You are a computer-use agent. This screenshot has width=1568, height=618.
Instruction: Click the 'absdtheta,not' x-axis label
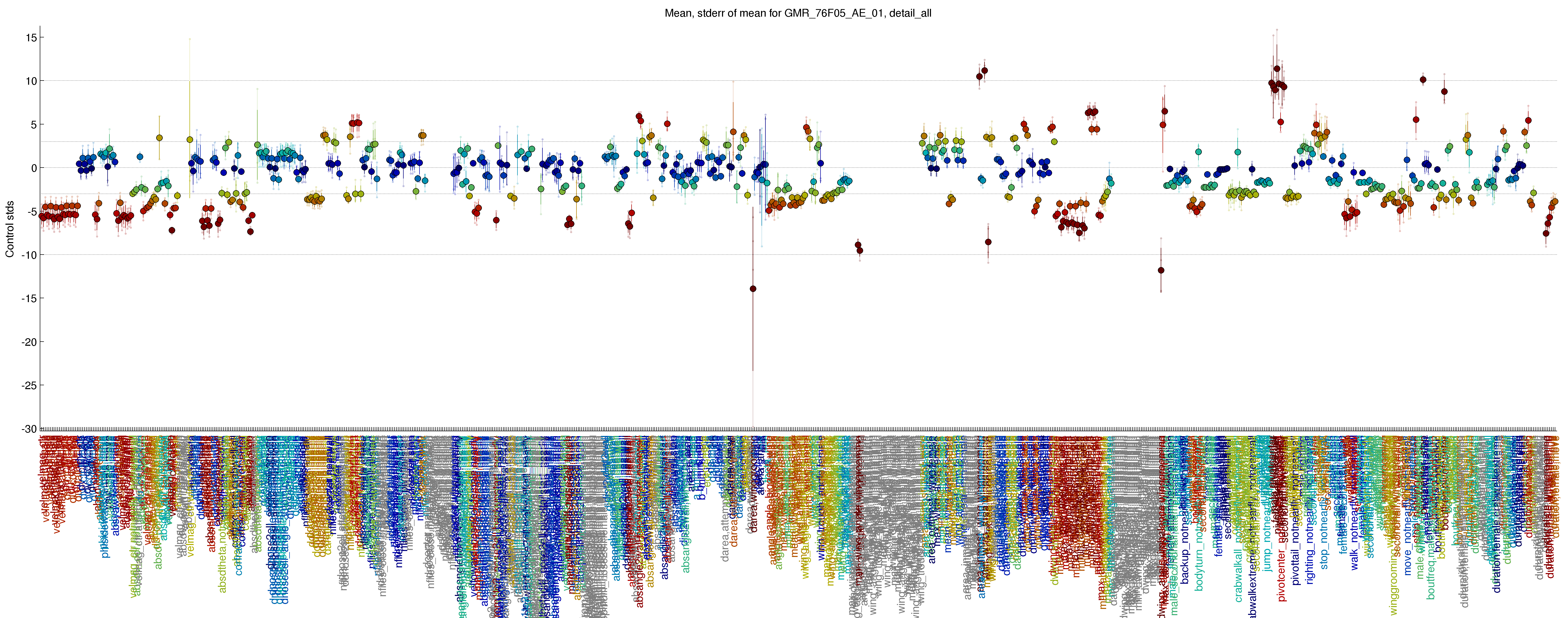[222, 560]
